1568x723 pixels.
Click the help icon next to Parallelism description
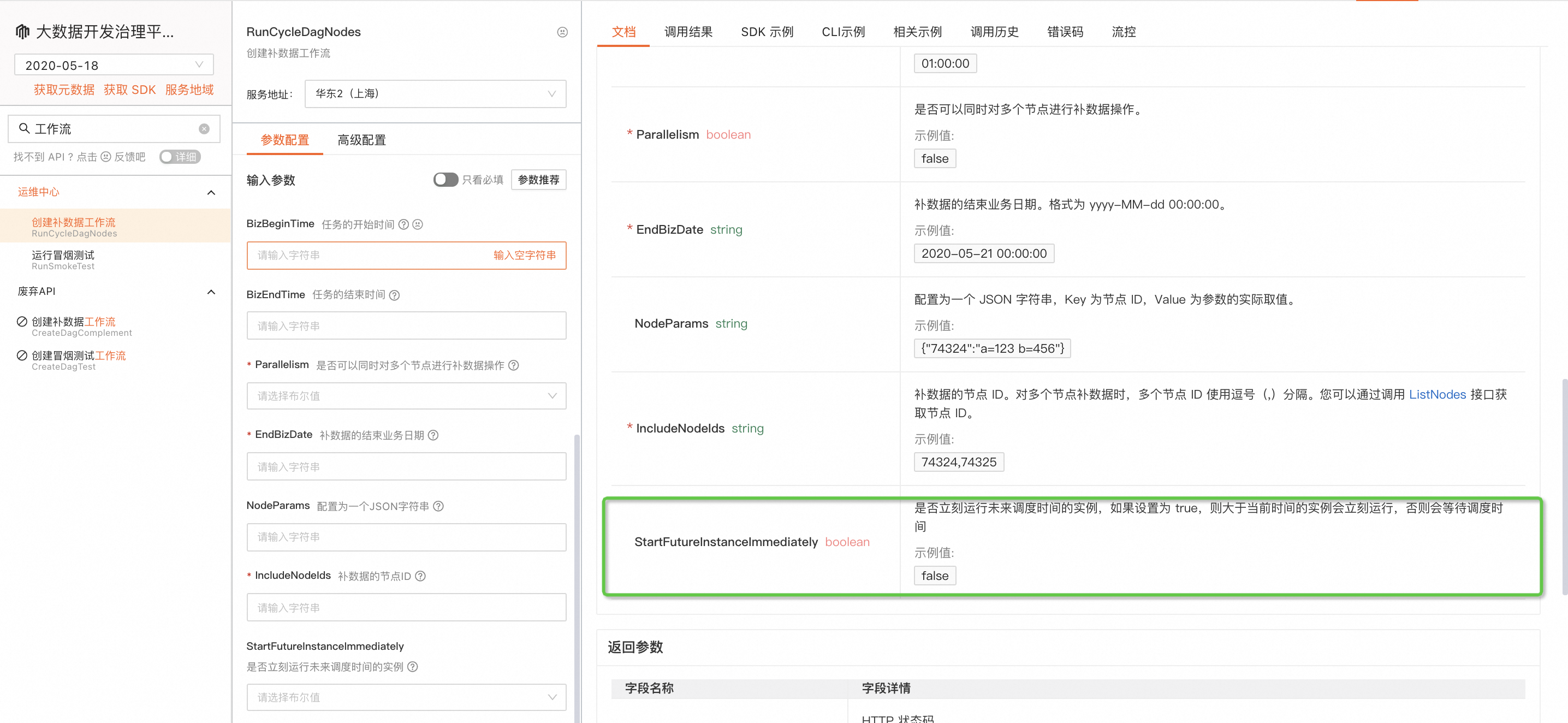pyautogui.click(x=514, y=365)
